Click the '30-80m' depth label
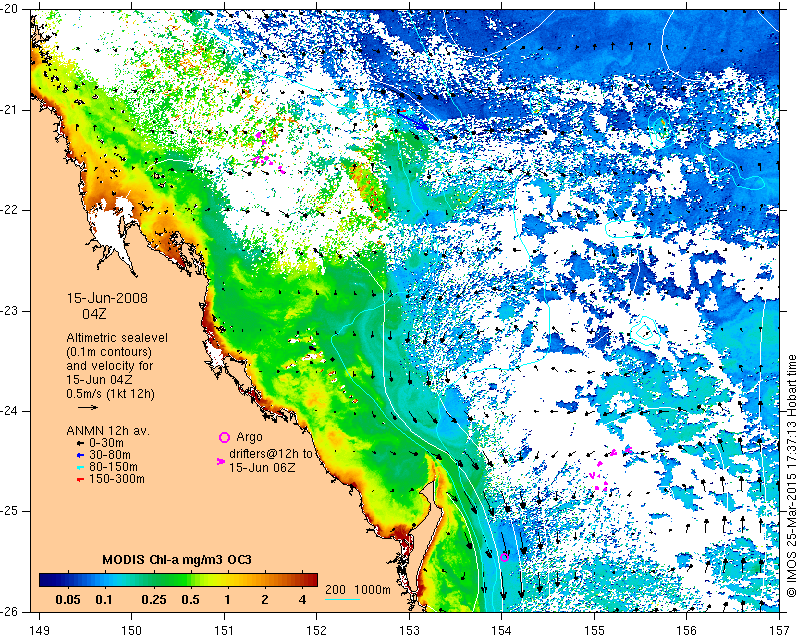800x640 pixels. click(x=110, y=455)
